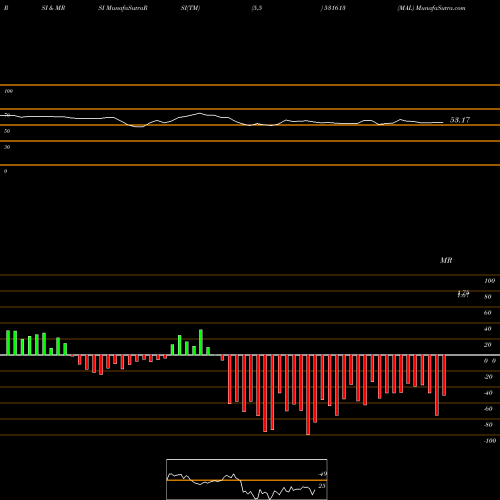The image size is (500, 500).
Task: Click the first green bar in MR histogram
Action: tap(8, 343)
